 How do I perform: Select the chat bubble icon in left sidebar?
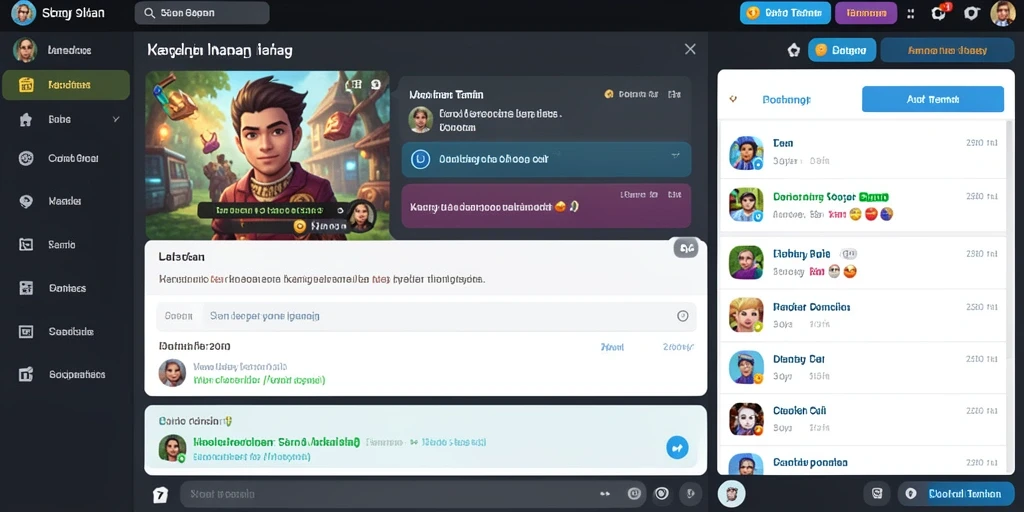click(x=26, y=201)
